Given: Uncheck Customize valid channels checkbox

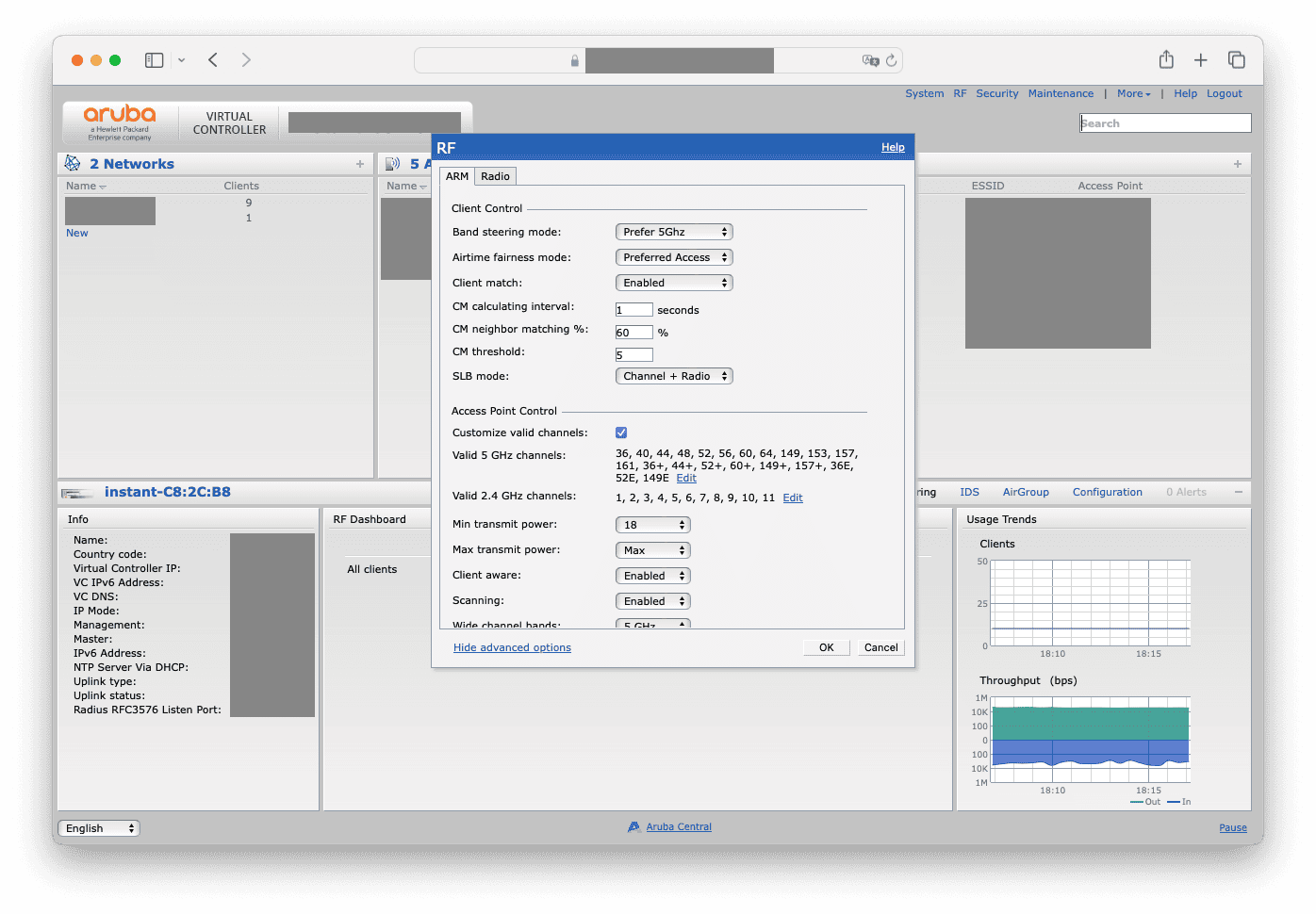Looking at the screenshot, I should (x=621, y=433).
